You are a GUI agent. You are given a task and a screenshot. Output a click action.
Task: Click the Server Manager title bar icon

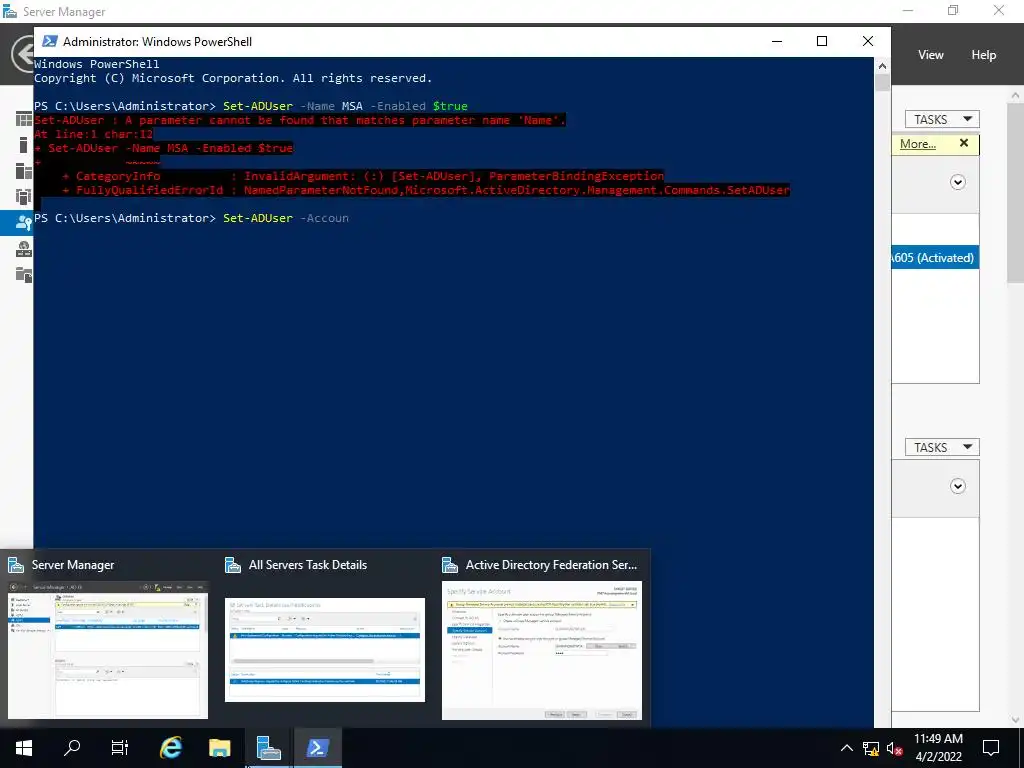[x=10, y=11]
